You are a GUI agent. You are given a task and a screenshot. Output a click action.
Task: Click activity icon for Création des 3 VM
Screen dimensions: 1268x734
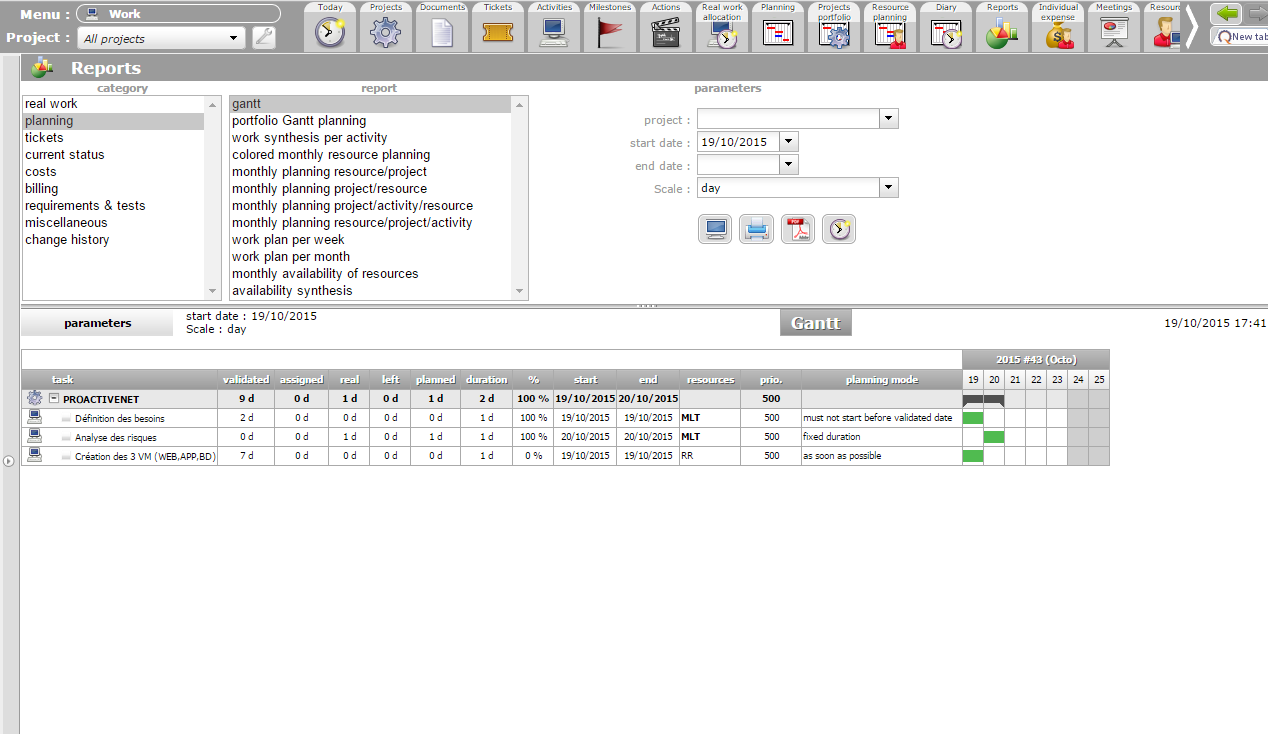(35, 455)
